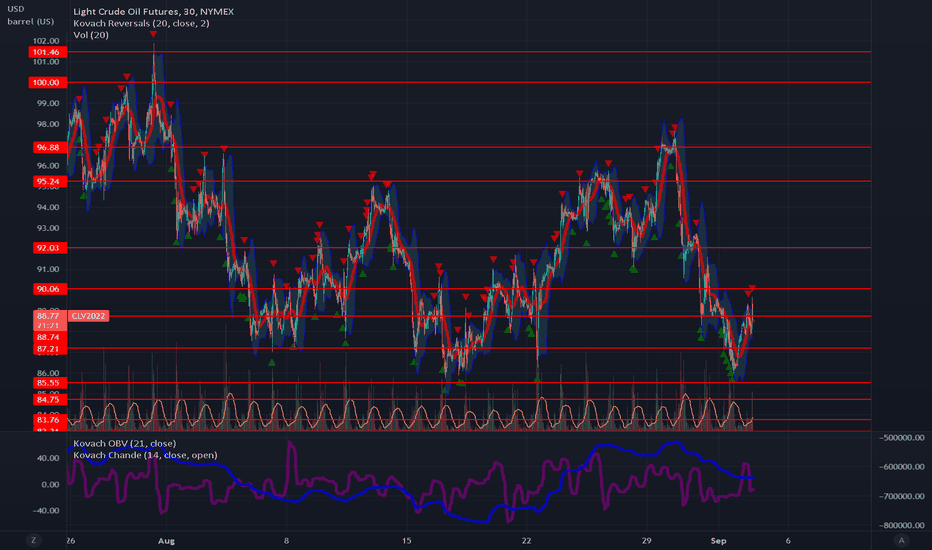This screenshot has width=932, height=550.
Task: Click the -700000.00 OBV scale value
Action: tap(902, 496)
